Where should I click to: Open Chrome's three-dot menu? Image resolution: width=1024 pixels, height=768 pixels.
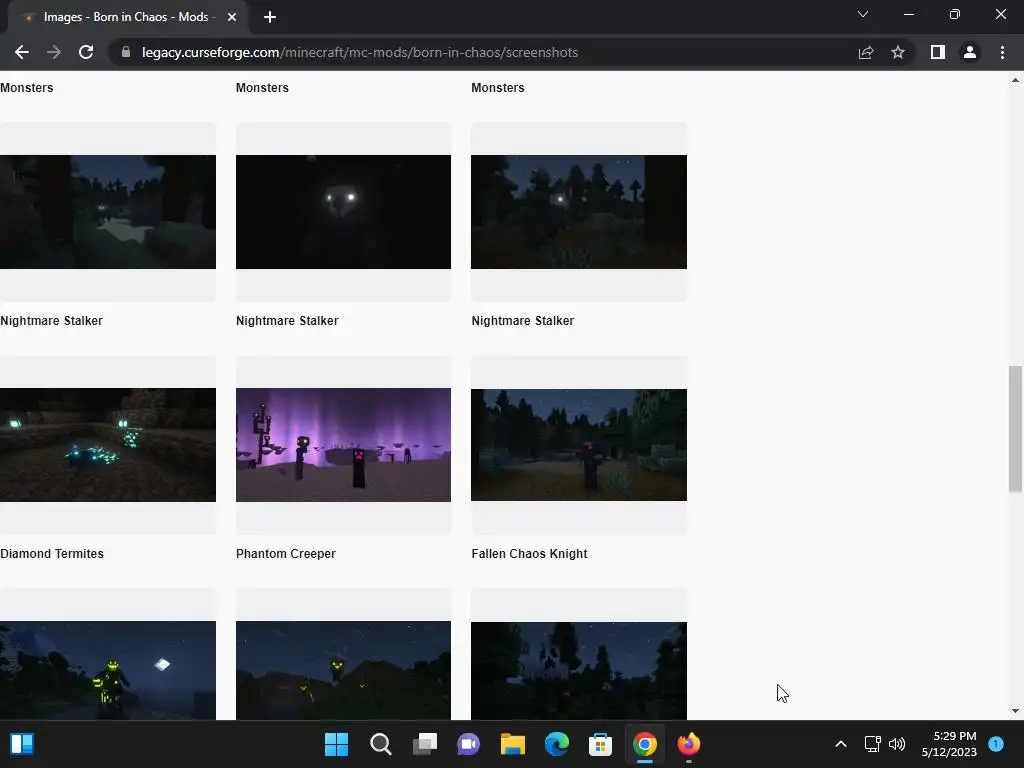click(x=1002, y=52)
